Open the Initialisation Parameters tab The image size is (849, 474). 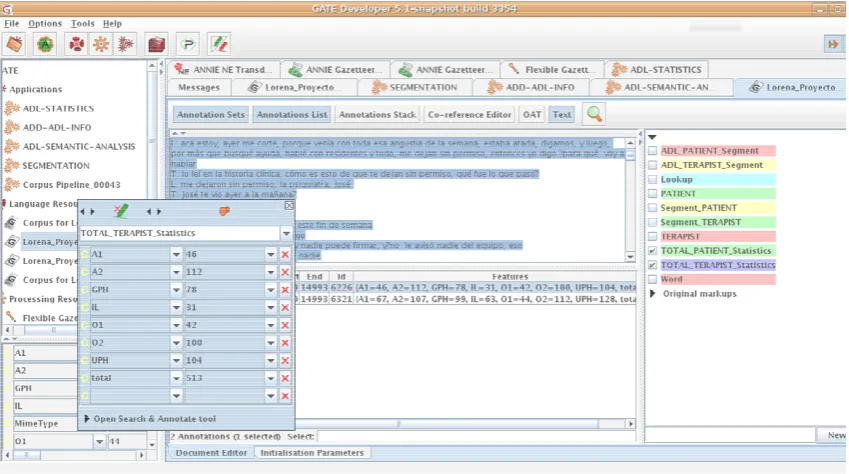tap(312, 453)
